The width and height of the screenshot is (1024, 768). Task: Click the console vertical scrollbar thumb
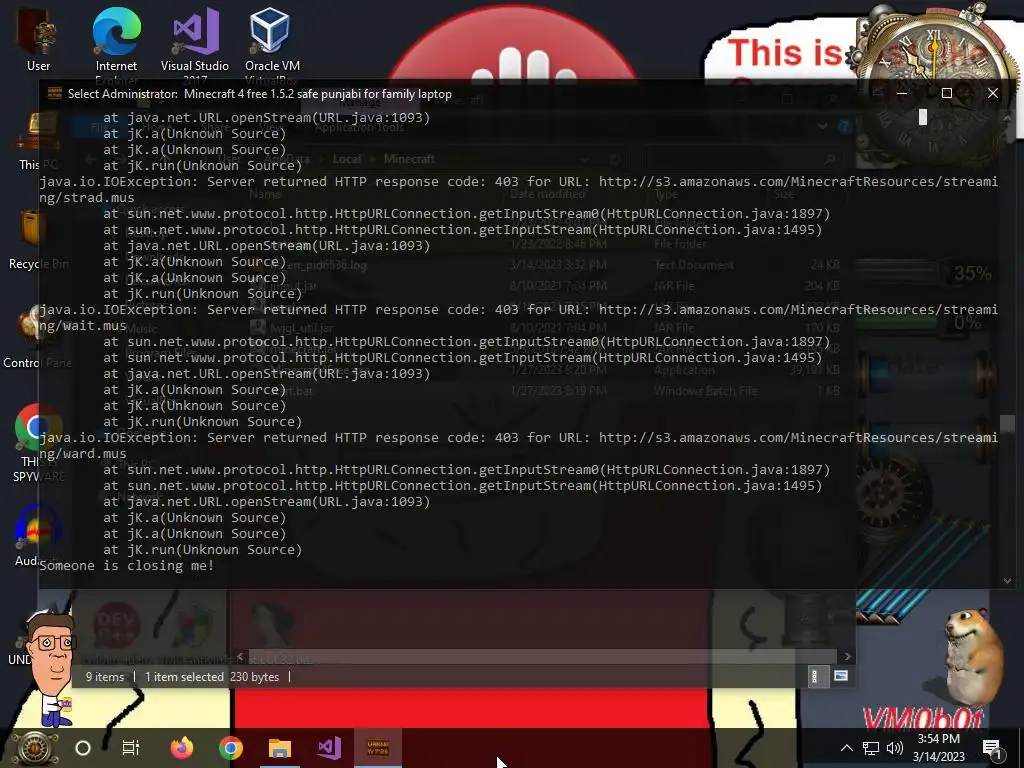(1007, 424)
